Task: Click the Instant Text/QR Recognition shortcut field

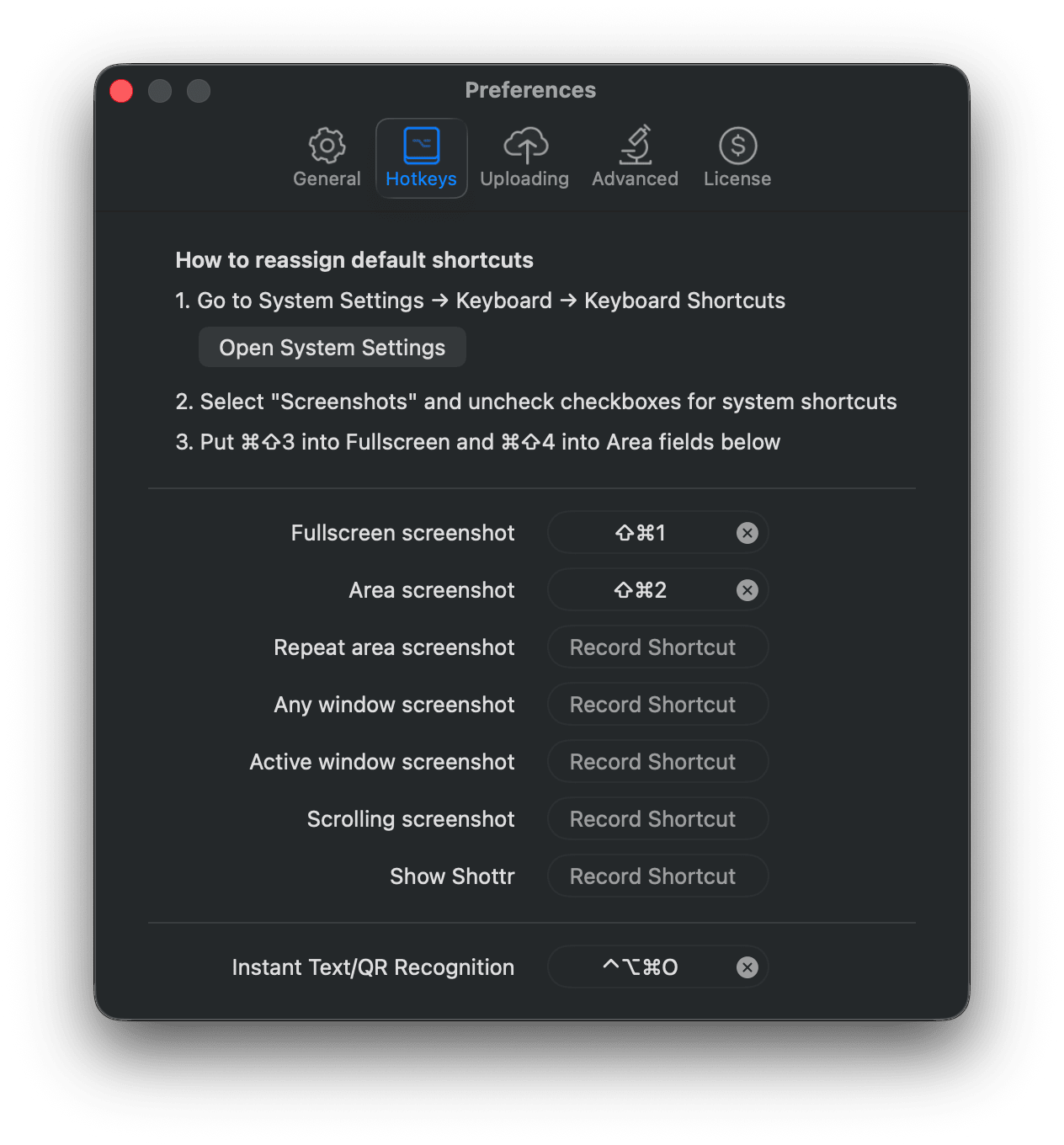Action: click(x=640, y=967)
